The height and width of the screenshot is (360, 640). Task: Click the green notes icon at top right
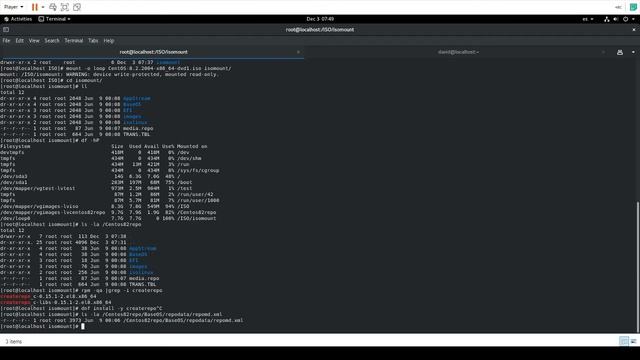point(633,7)
